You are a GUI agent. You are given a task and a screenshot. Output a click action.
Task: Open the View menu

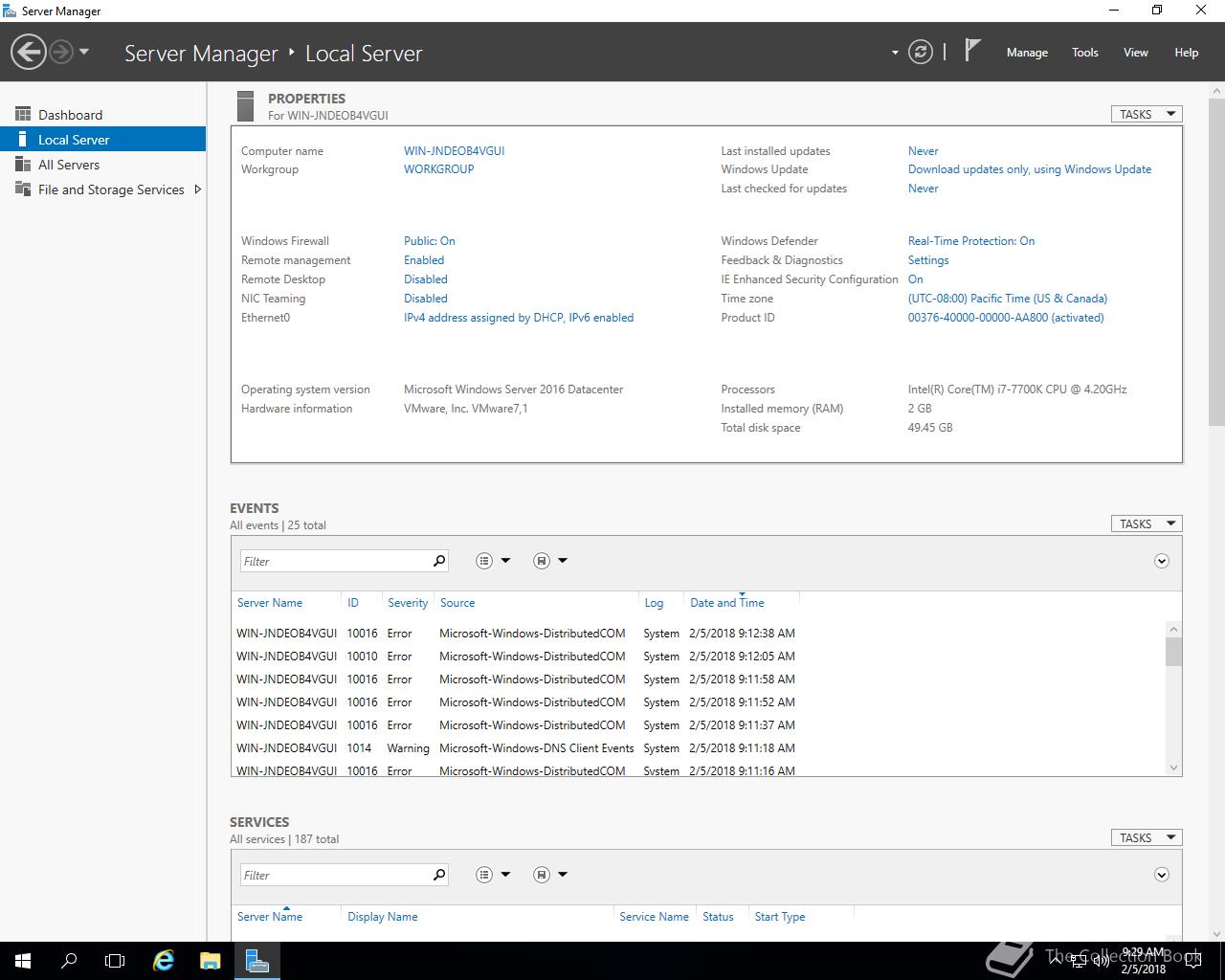(x=1136, y=53)
